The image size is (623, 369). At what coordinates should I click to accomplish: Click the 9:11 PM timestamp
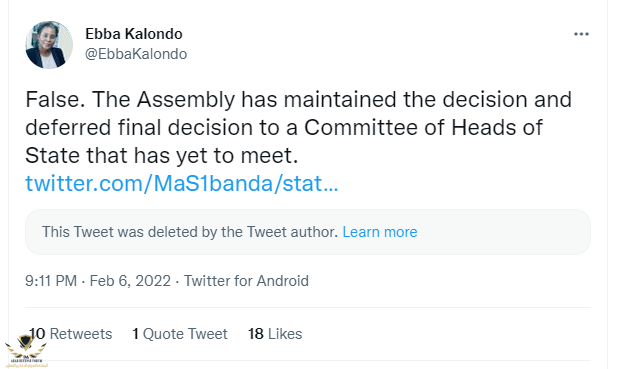[x=51, y=281]
